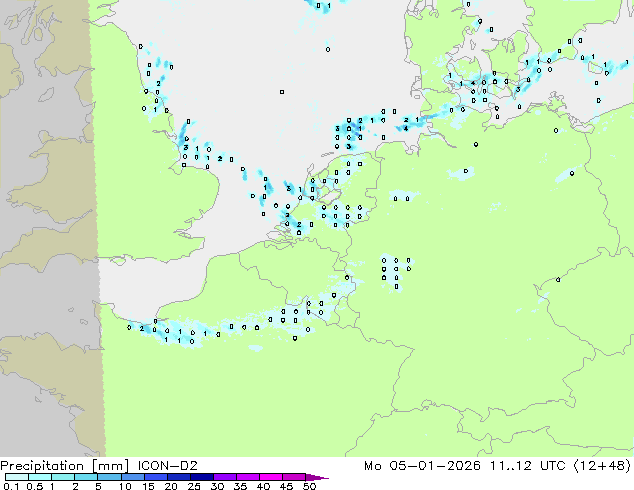Click the '30' legend scale value
This screenshot has height=490, width=634.
coord(217,486)
